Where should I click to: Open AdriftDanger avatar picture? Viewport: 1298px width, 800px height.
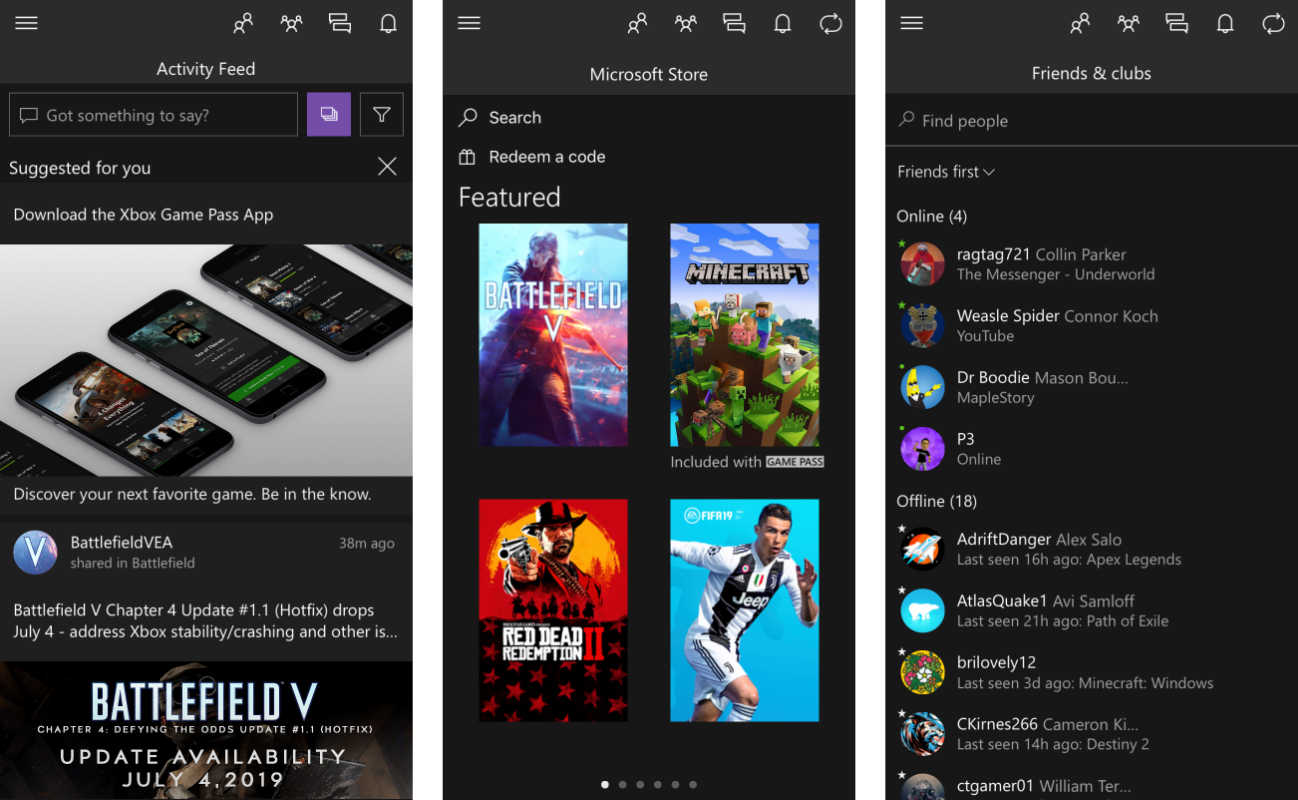(x=922, y=549)
